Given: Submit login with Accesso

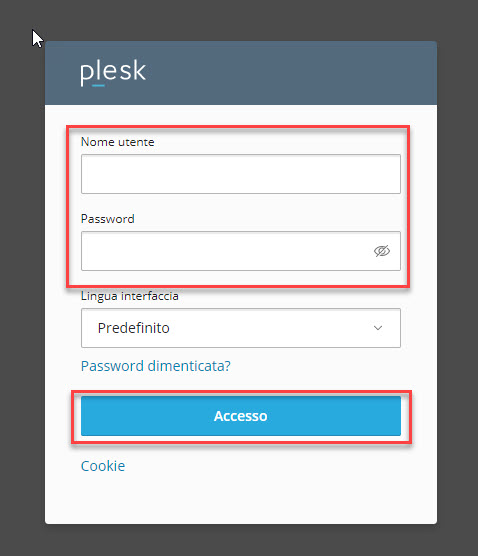Looking at the screenshot, I should [x=241, y=416].
